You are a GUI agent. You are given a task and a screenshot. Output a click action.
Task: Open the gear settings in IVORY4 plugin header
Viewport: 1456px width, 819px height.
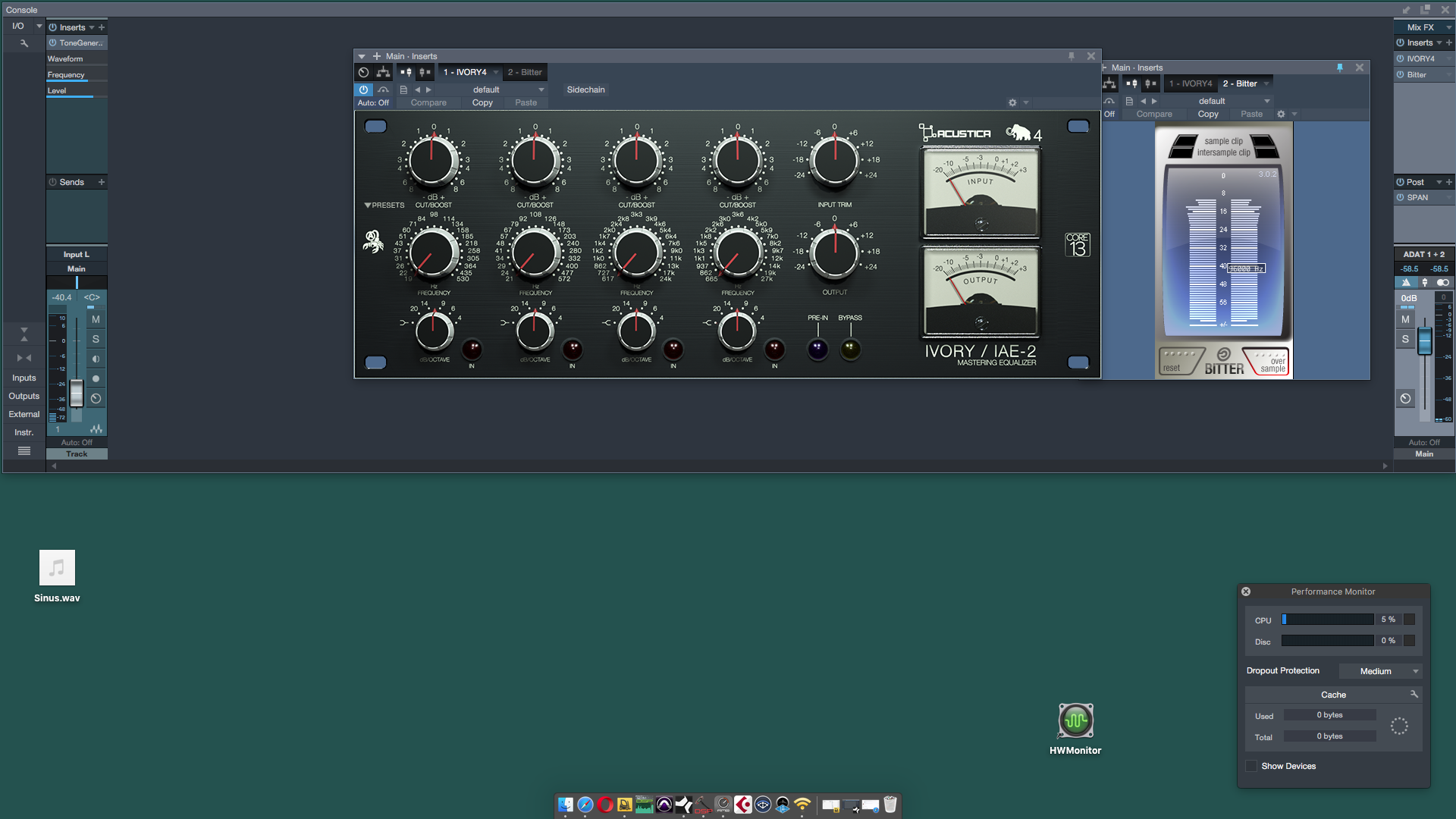coord(1012,102)
